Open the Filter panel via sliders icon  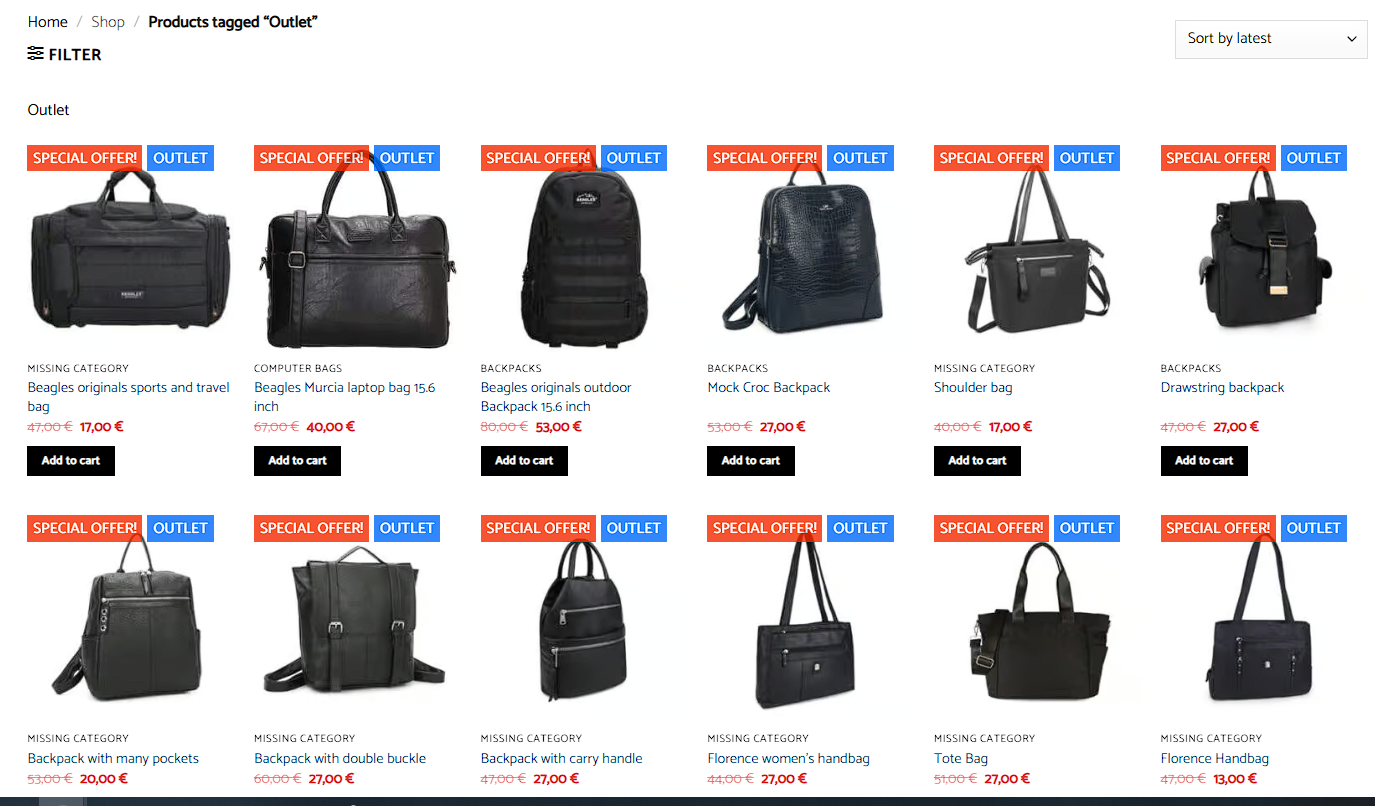coord(64,54)
